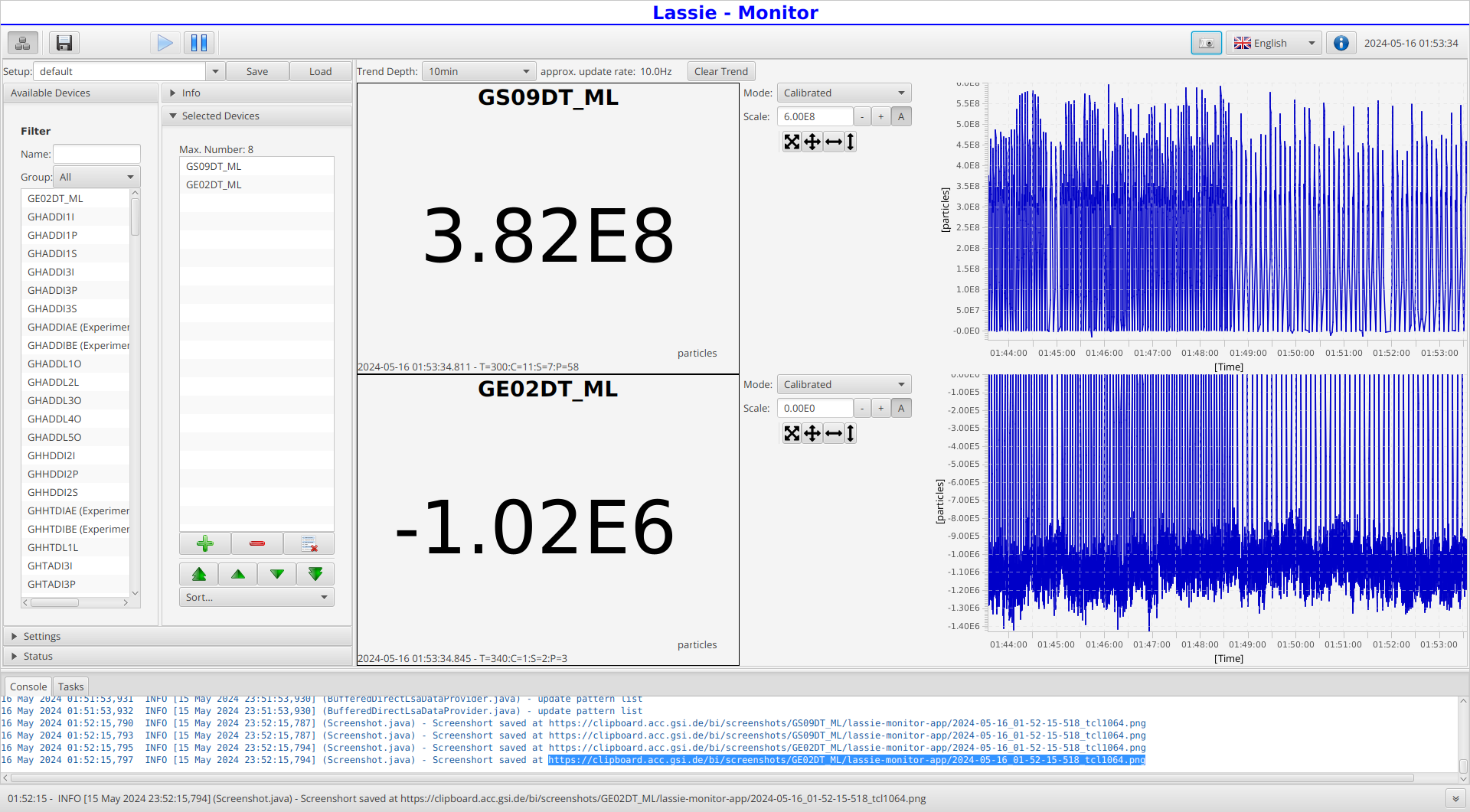The height and width of the screenshot is (812, 1470).
Task: Add device with the green plus icon
Action: [x=205, y=543]
